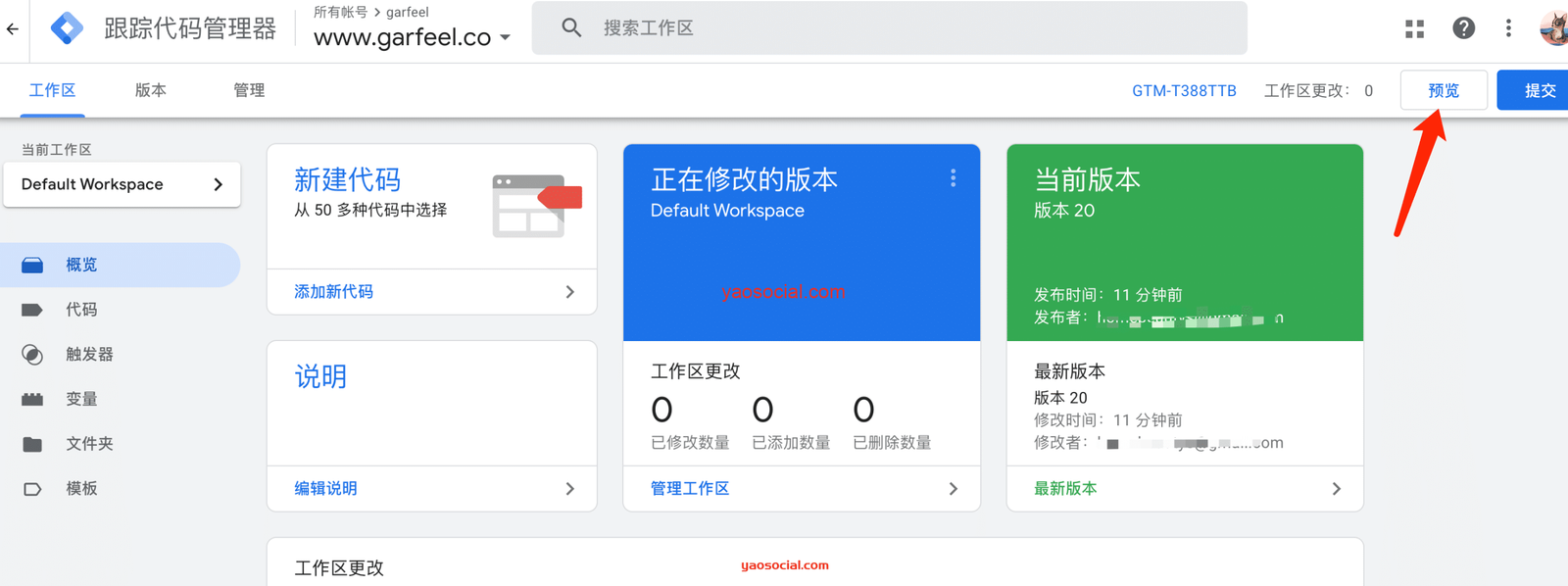Click the user profile avatar
Image resolution: width=1568 pixels, height=586 pixels.
tap(1555, 29)
